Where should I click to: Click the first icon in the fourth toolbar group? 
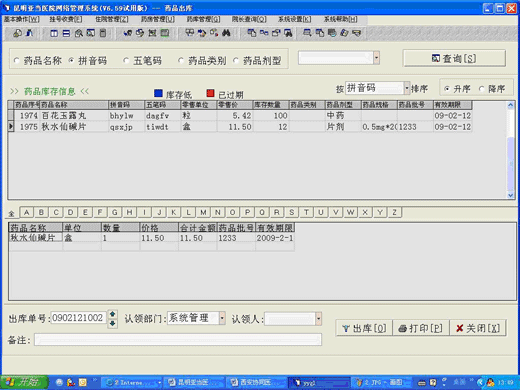point(189,33)
